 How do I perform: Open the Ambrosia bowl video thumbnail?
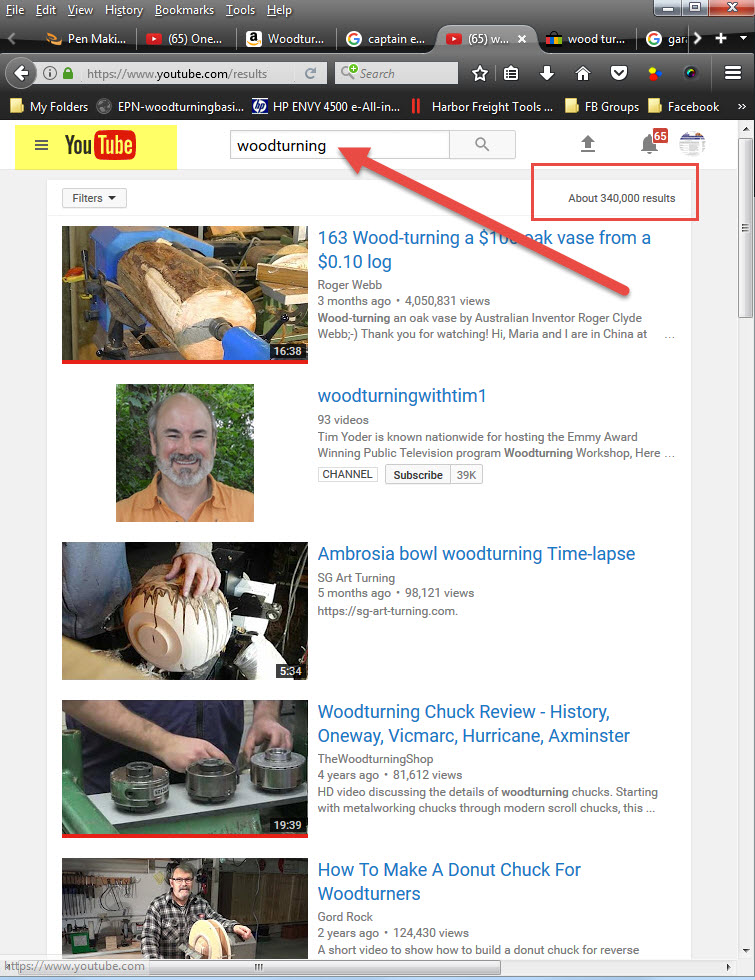(185, 611)
